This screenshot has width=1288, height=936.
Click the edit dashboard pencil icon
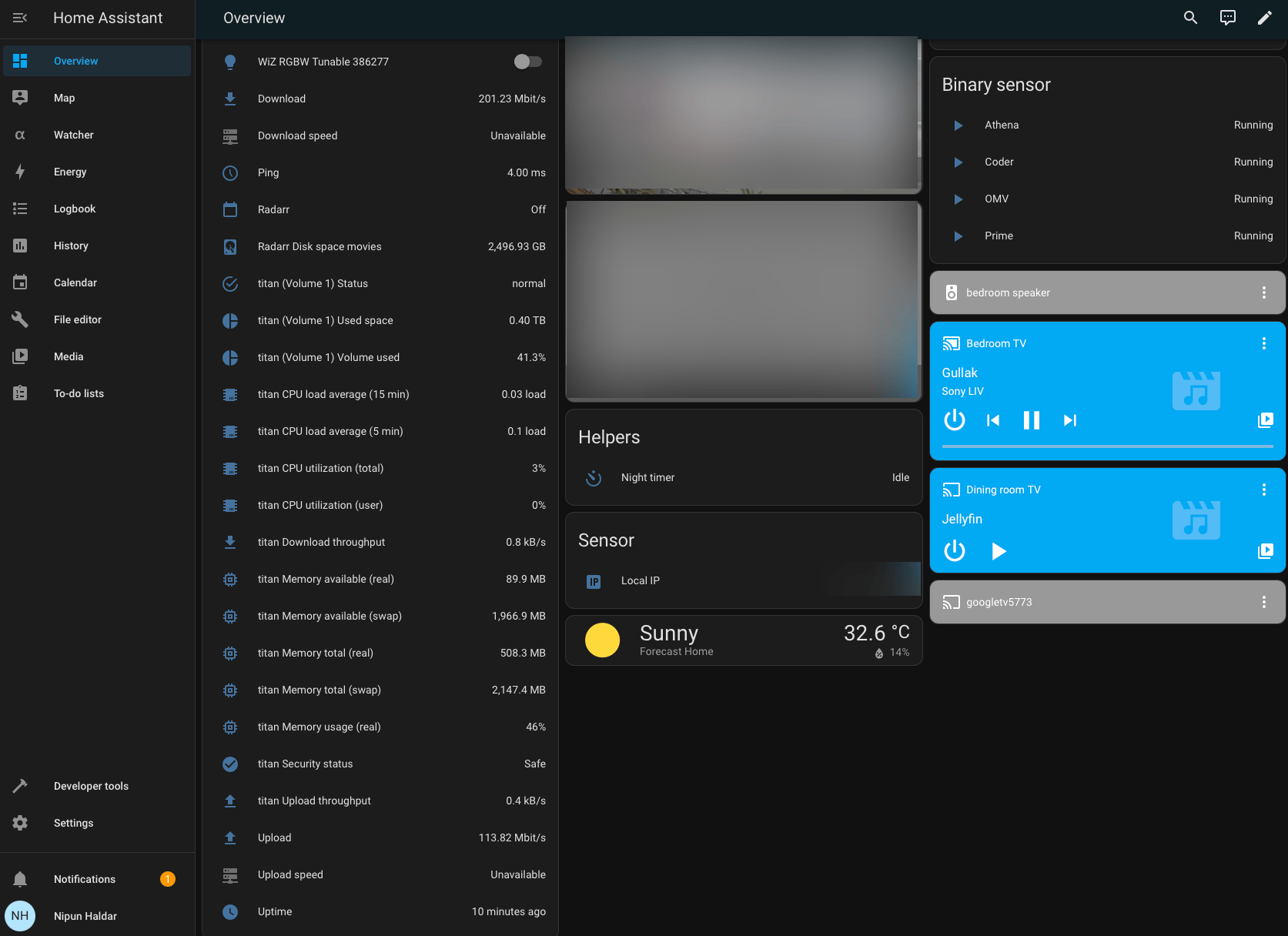pos(1265,17)
